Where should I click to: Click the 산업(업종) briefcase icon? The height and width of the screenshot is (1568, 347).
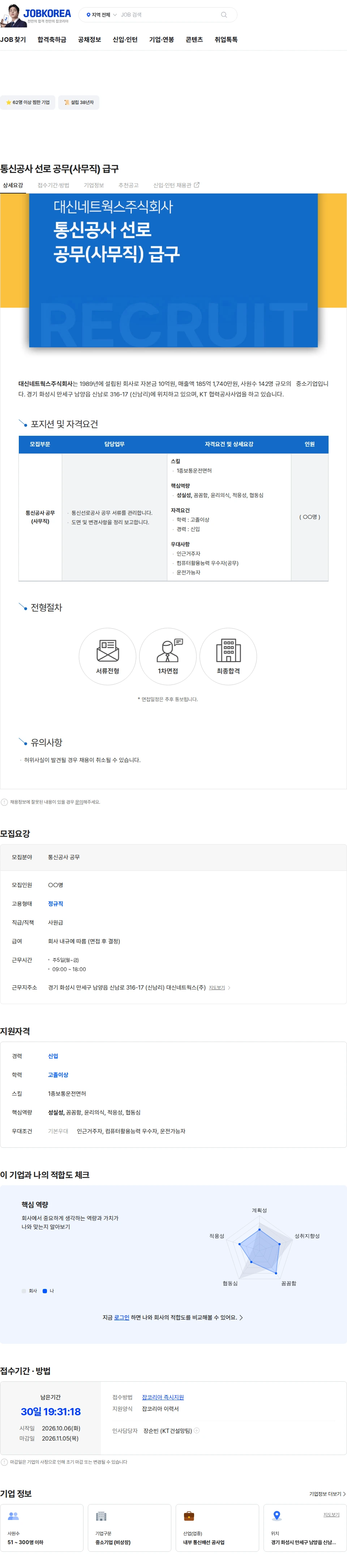tap(189, 1516)
